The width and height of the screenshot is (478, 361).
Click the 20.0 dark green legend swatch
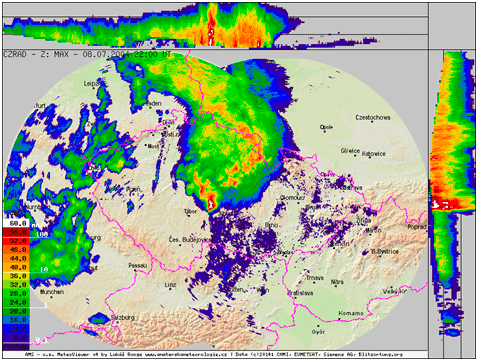(x=16, y=311)
